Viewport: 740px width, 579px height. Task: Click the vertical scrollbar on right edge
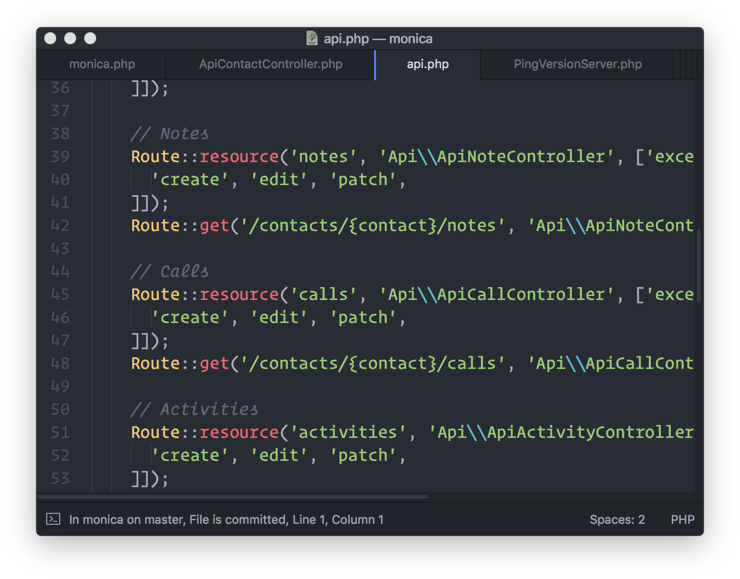699,265
